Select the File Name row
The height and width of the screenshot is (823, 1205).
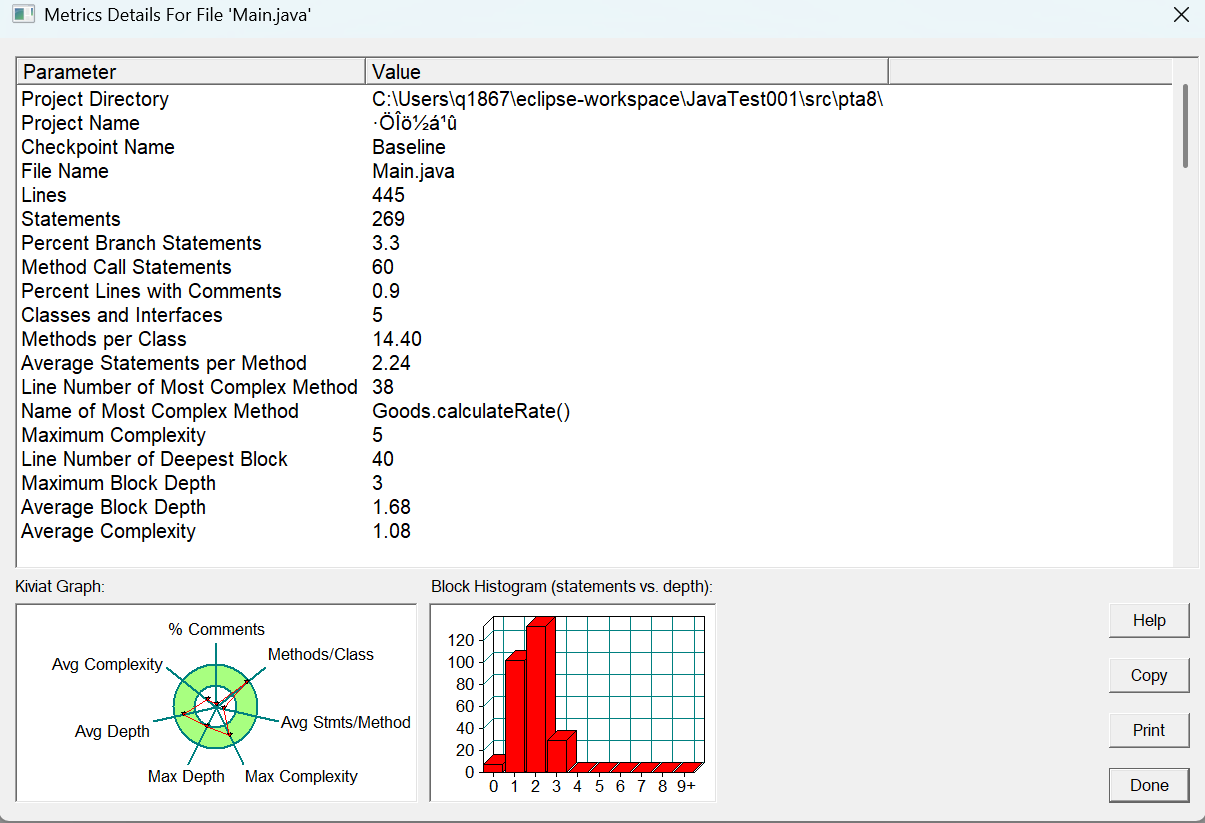click(595, 171)
